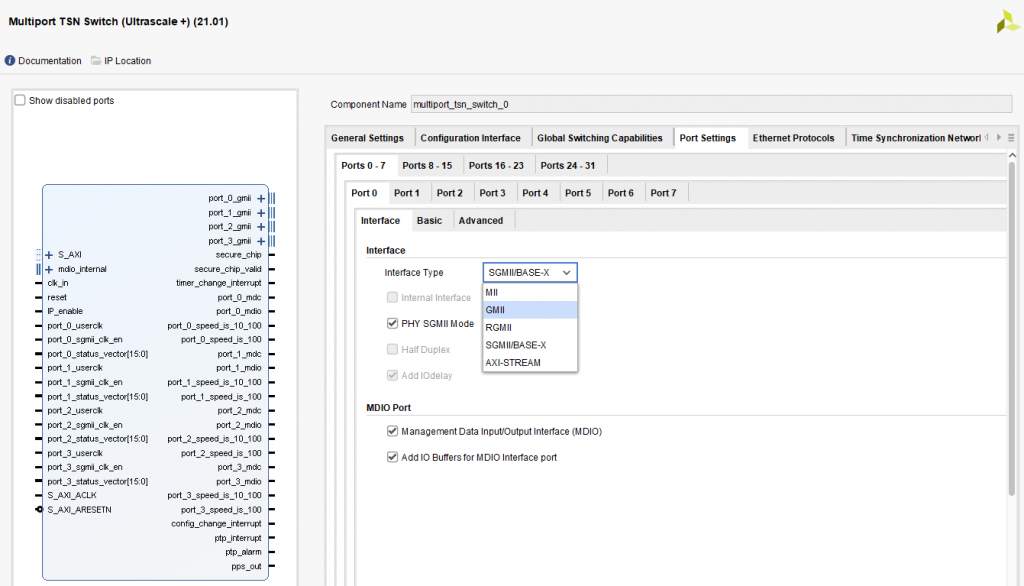Expand the mdio_internal interface plus icon
This screenshot has height=586, width=1024.
click(x=49, y=269)
